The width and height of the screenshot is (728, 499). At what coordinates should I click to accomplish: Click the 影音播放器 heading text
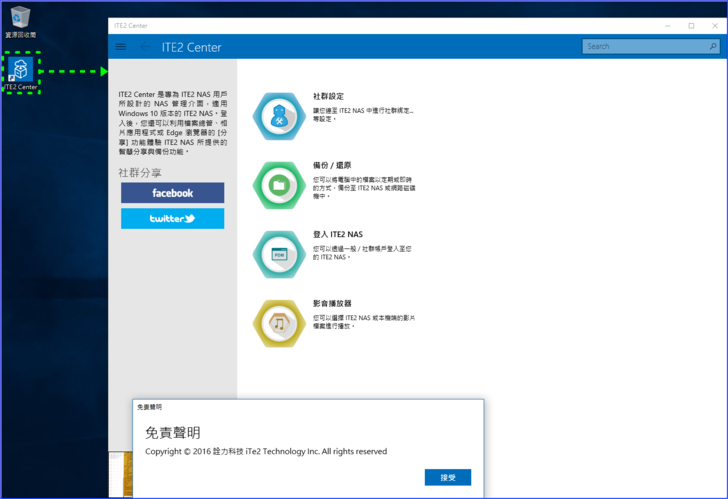332,303
